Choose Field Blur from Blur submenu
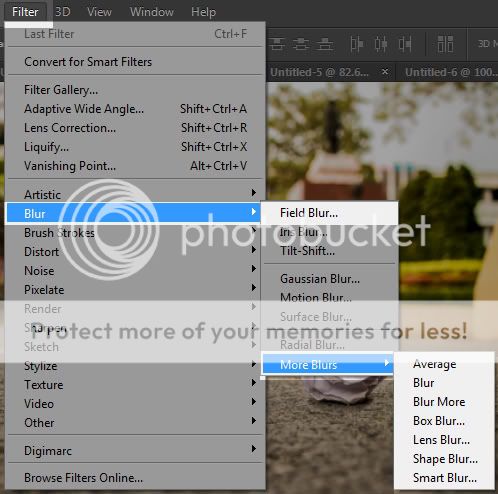498x494 pixels. pyautogui.click(x=330, y=213)
